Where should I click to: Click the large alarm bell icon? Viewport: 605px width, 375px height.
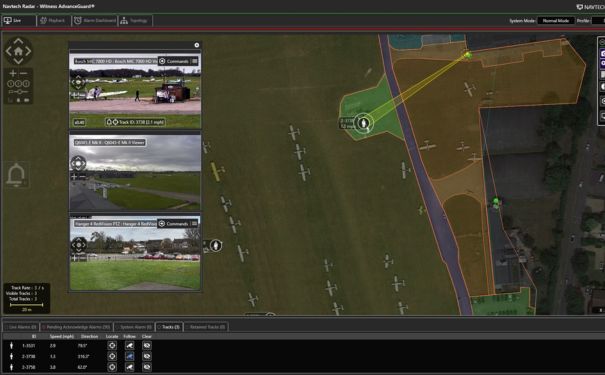pyautogui.click(x=16, y=175)
